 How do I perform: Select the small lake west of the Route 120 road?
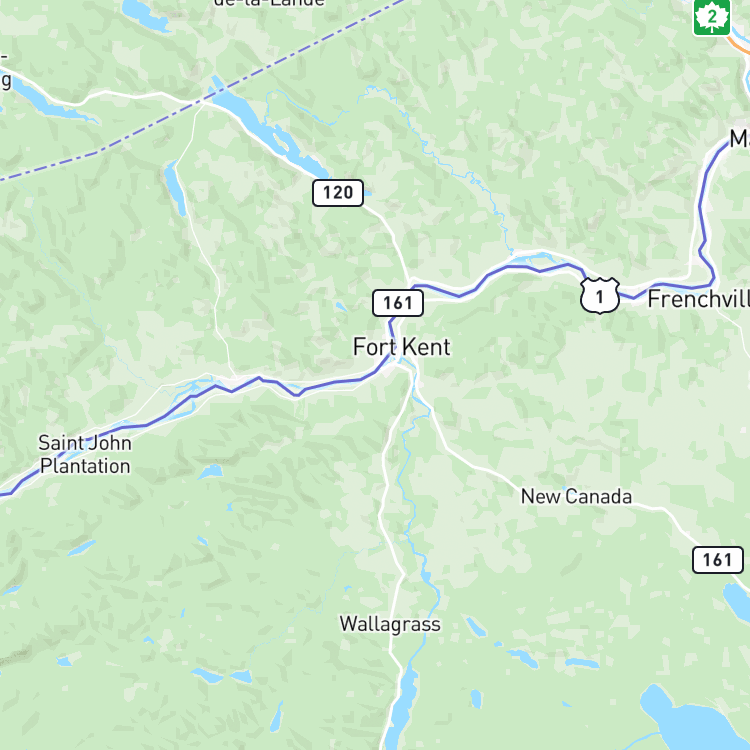175,188
